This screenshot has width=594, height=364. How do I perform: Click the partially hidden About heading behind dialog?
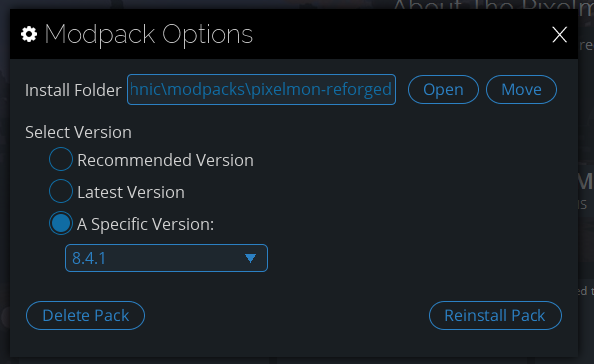[492, 5]
